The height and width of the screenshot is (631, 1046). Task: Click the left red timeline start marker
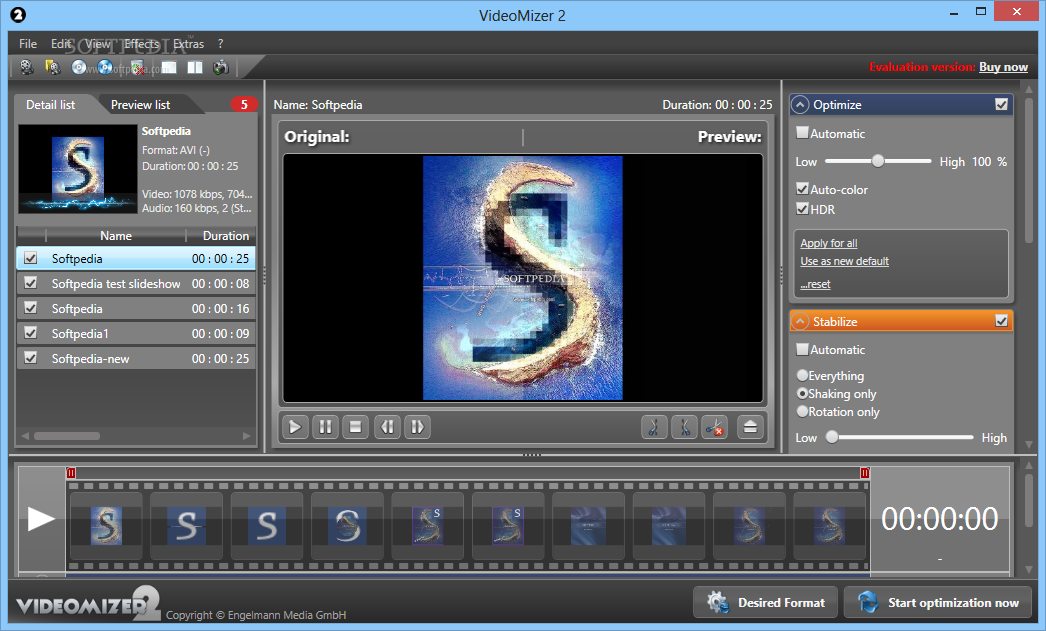pyautogui.click(x=71, y=473)
